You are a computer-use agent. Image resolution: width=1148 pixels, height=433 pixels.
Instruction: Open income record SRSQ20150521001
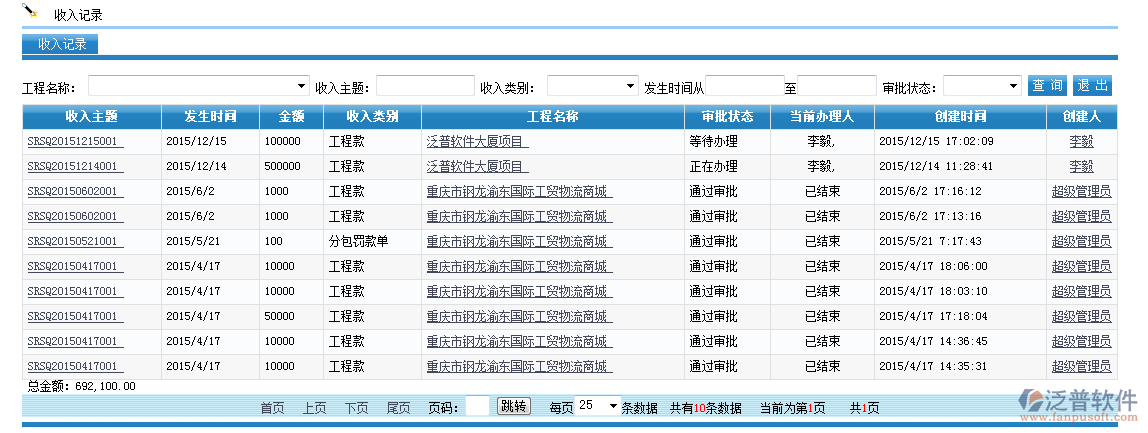(75, 242)
